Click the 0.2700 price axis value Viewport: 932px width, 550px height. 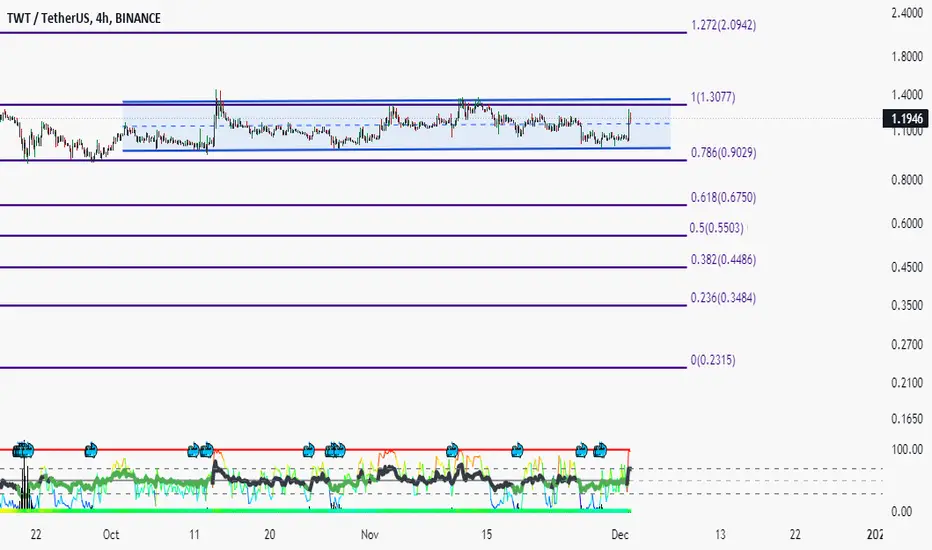click(907, 345)
